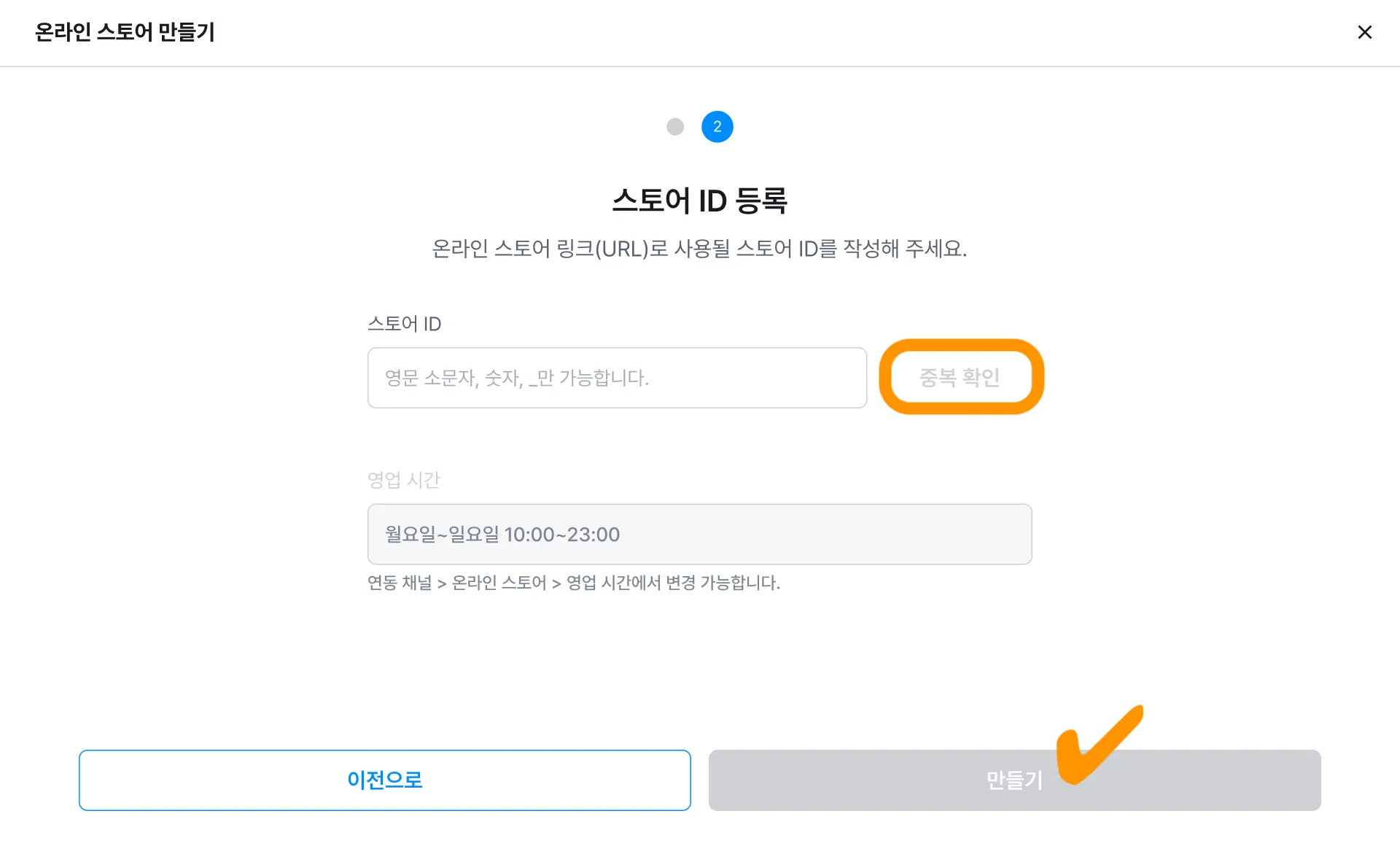
Task: Click the (URL) text in the description
Action: point(622,249)
